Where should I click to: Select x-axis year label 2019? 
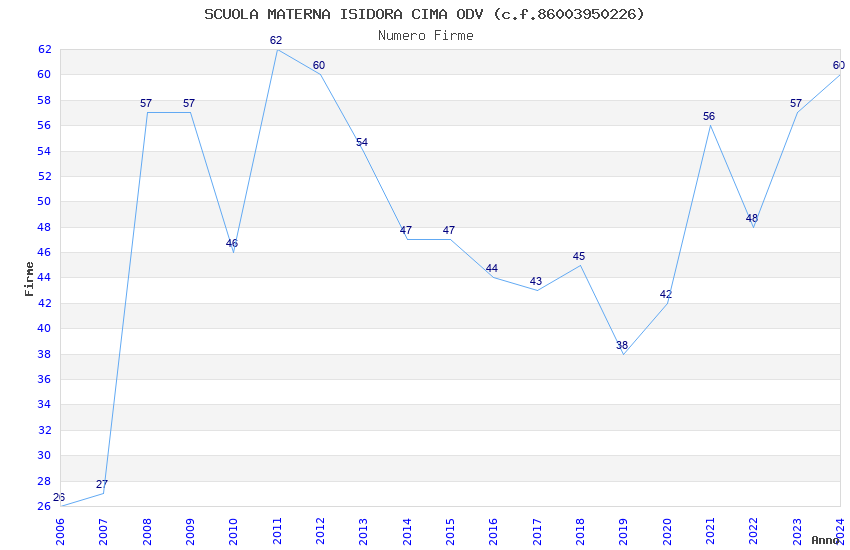[x=623, y=531]
